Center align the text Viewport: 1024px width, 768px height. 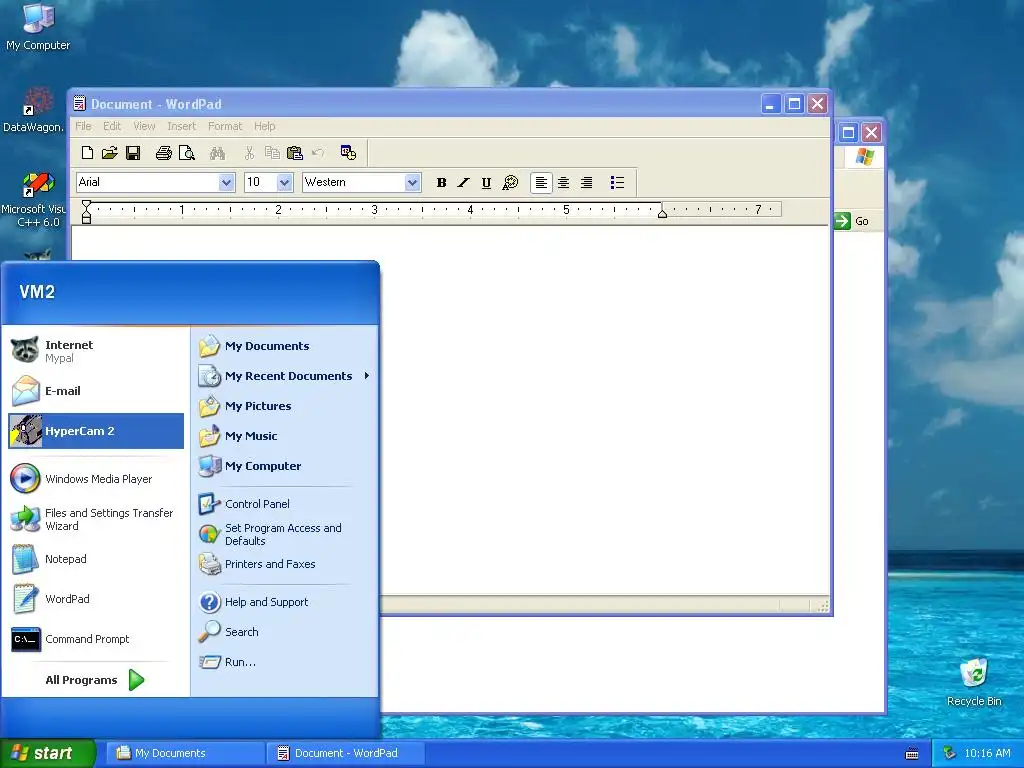[563, 183]
